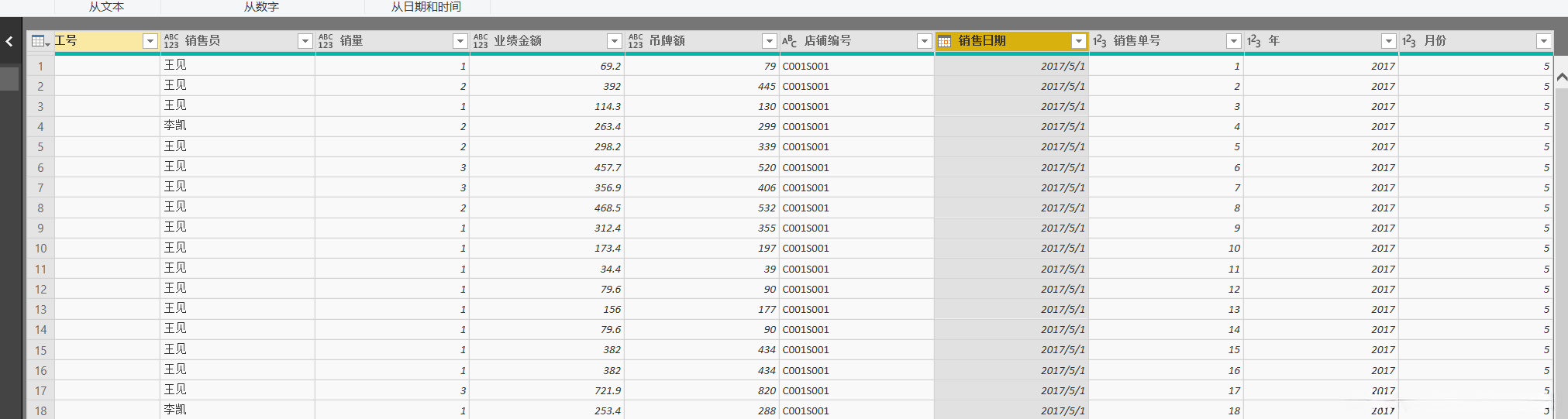The width and height of the screenshot is (1568, 419).
Task: Click 销售单号 value 12
Action: pos(1167,289)
